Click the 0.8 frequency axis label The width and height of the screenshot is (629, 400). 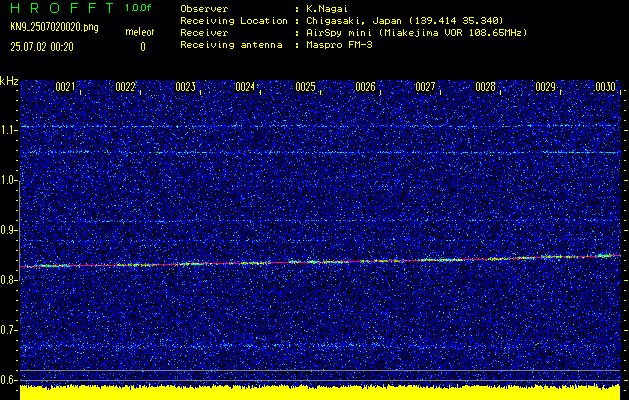coord(8,280)
